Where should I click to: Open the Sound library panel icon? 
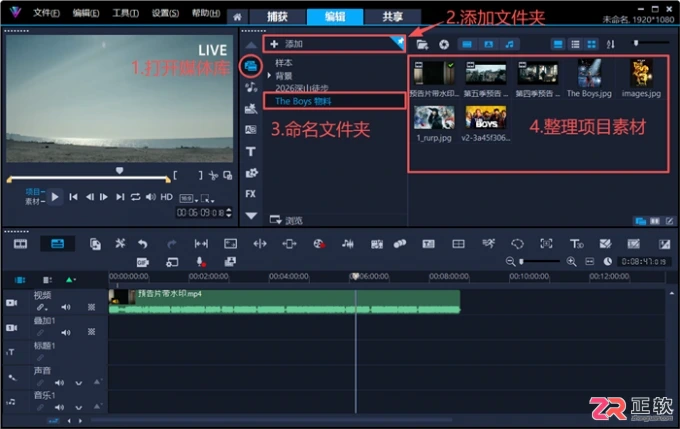[x=251, y=87]
